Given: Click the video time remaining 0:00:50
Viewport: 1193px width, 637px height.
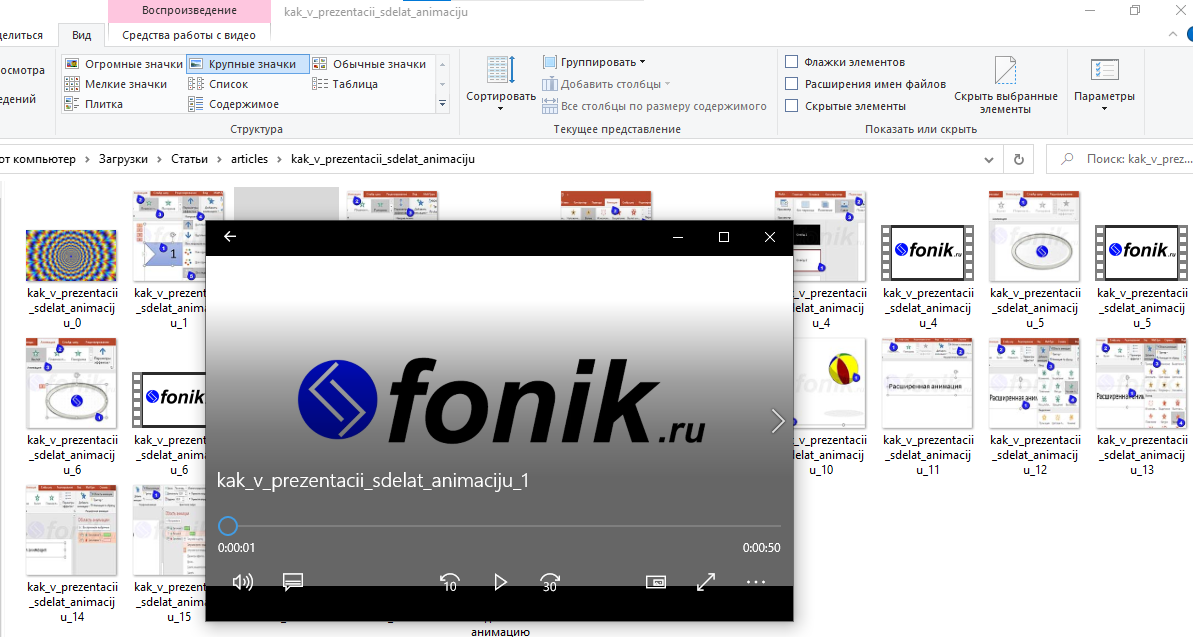Looking at the screenshot, I should pos(762,548).
